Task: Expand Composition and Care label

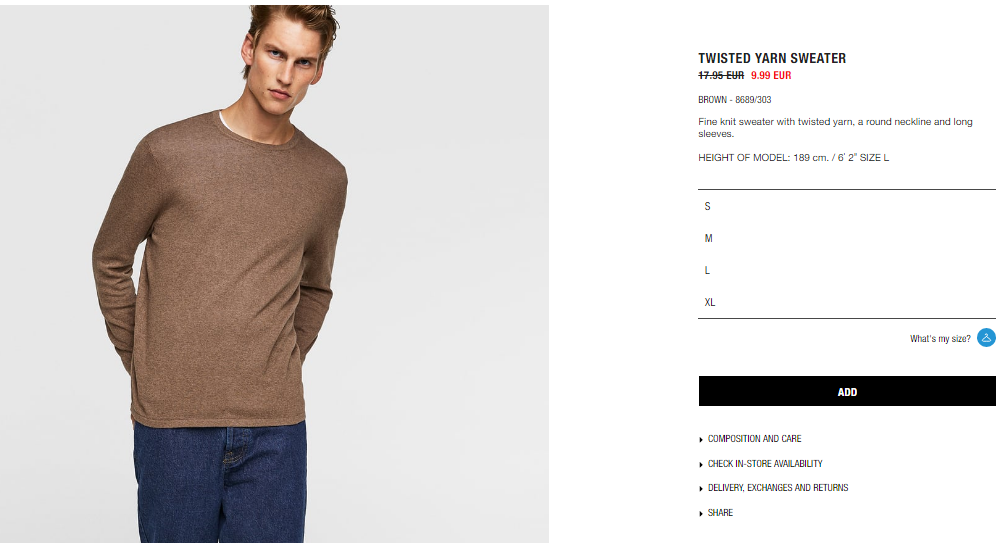Action: tap(755, 439)
